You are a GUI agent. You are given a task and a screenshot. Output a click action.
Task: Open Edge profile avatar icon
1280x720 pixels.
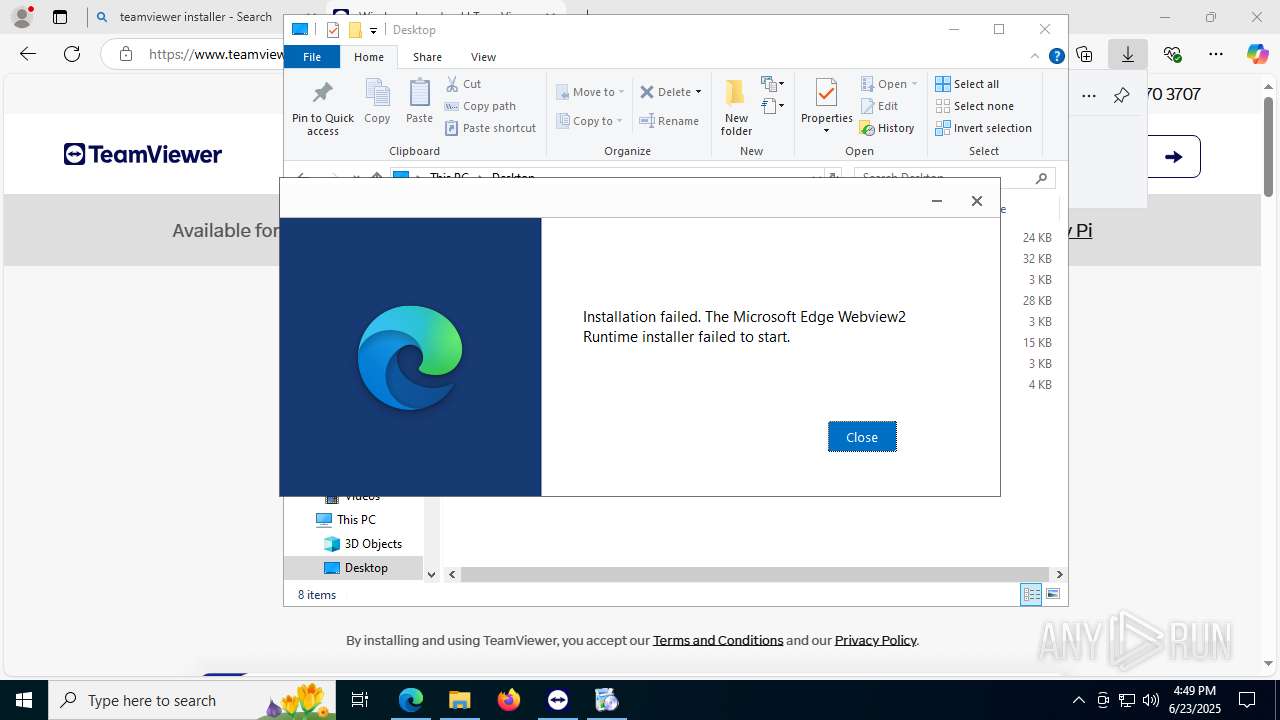tap(22, 17)
